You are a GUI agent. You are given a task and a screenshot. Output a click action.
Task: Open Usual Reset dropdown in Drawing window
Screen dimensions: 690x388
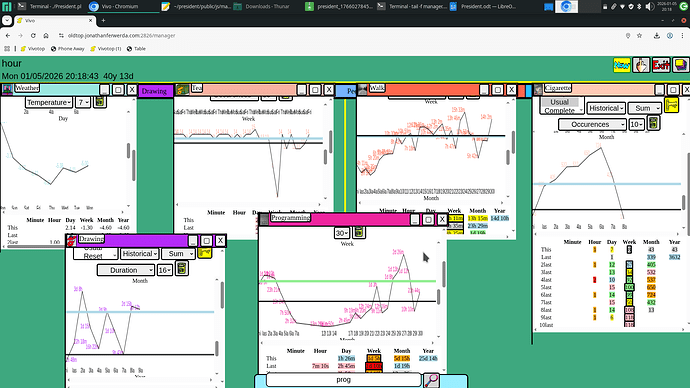[x=95, y=254]
